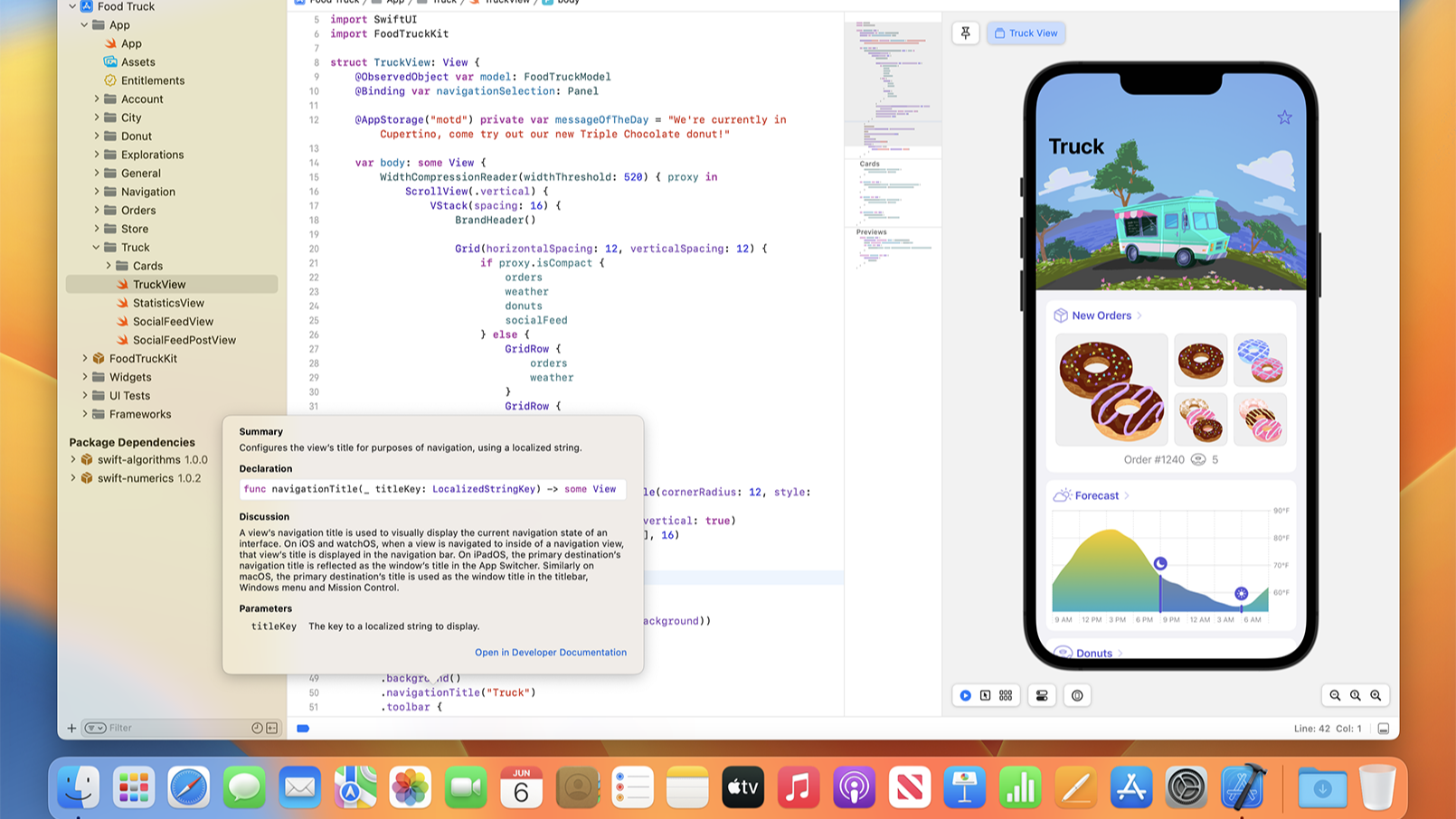Start the live preview with the play icon

point(965,695)
